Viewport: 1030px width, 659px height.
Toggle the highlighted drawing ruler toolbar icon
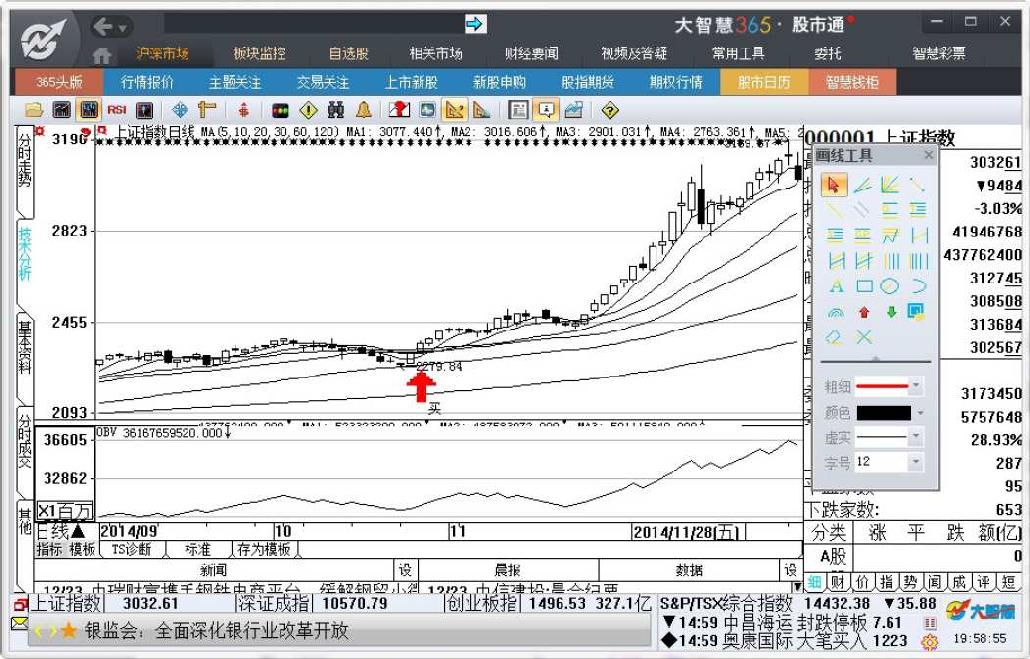454,110
